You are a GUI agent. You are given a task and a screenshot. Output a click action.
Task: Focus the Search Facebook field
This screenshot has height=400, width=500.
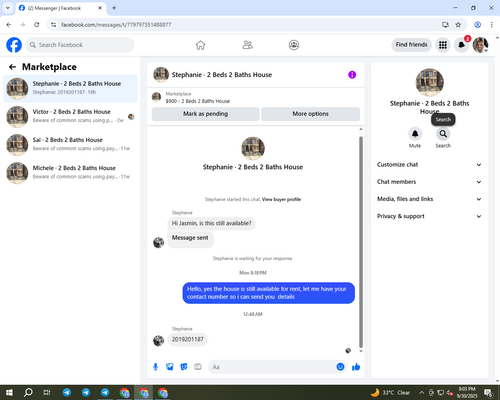[80, 45]
